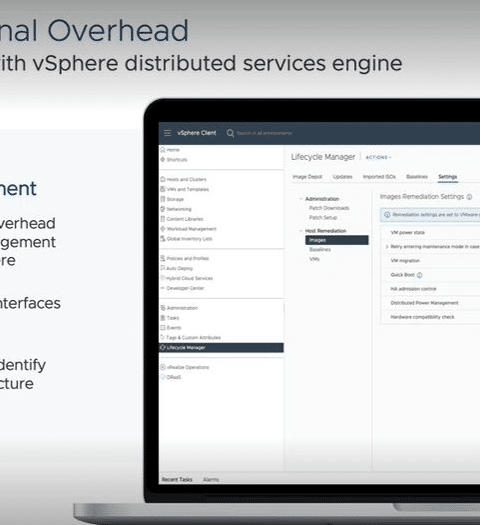Click the Lifecycle Manager page heading
480x525 pixels.
pos(323,157)
